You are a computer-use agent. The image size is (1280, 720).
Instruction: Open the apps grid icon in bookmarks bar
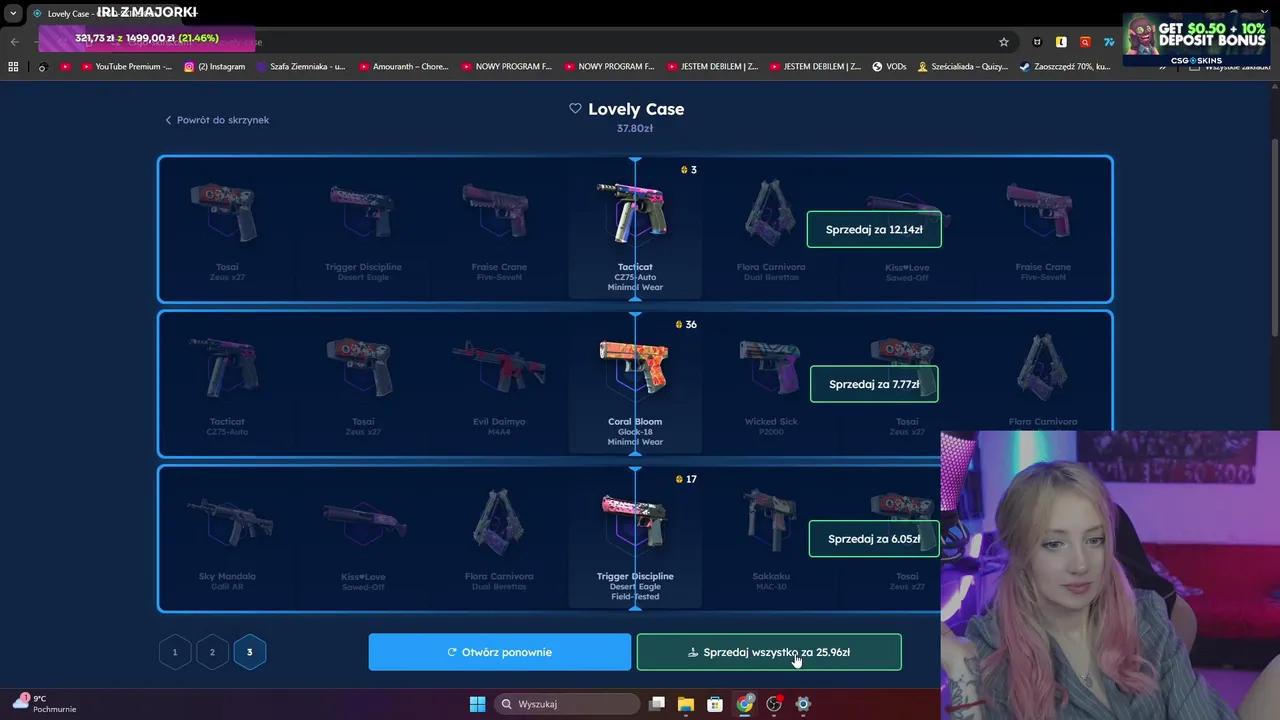[13, 67]
